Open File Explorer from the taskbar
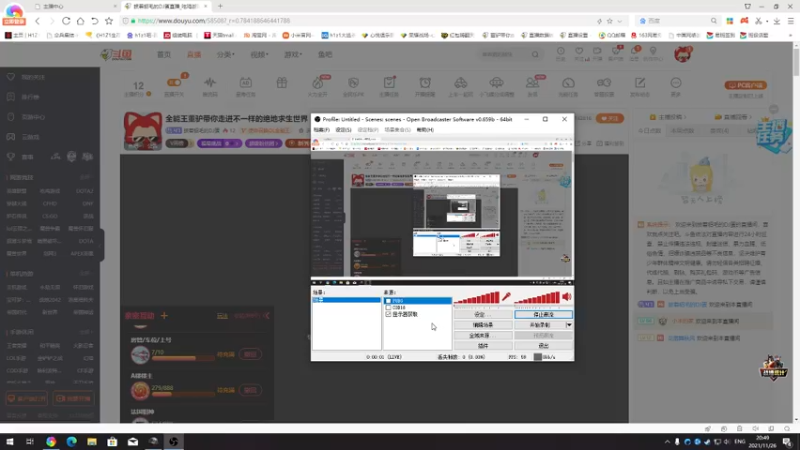Image resolution: width=800 pixels, height=450 pixels. click(x=92, y=441)
